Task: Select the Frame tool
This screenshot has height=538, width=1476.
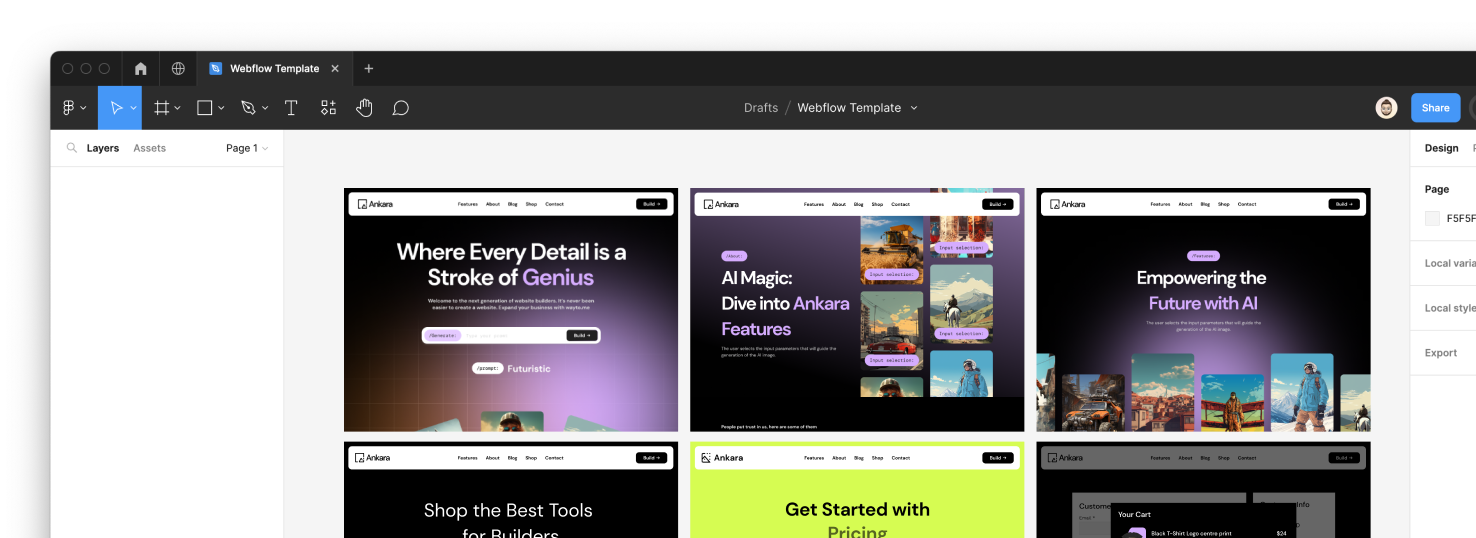Action: (161, 108)
